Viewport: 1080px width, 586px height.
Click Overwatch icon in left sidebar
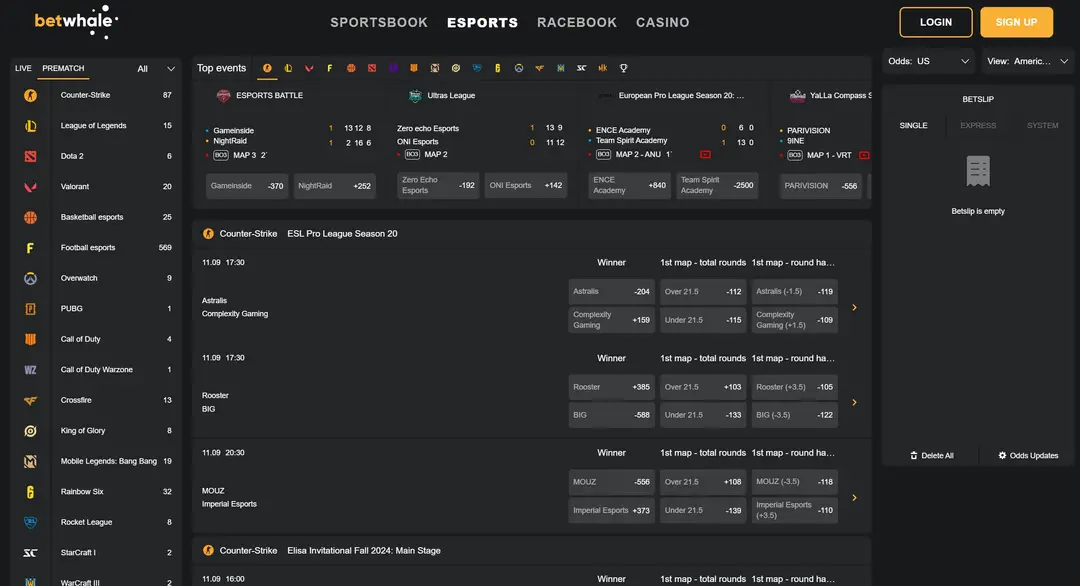(30, 278)
